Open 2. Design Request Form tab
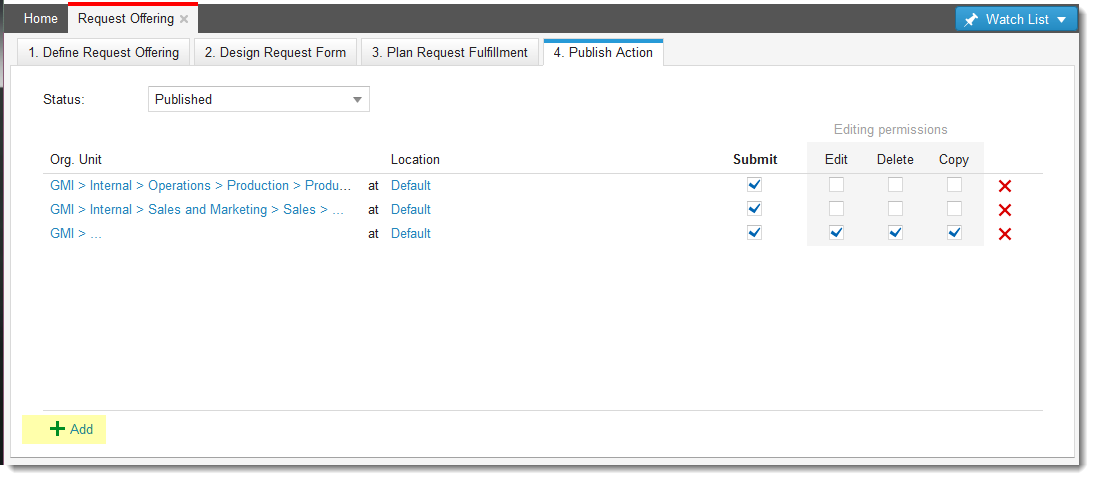1094x480 pixels. [276, 52]
